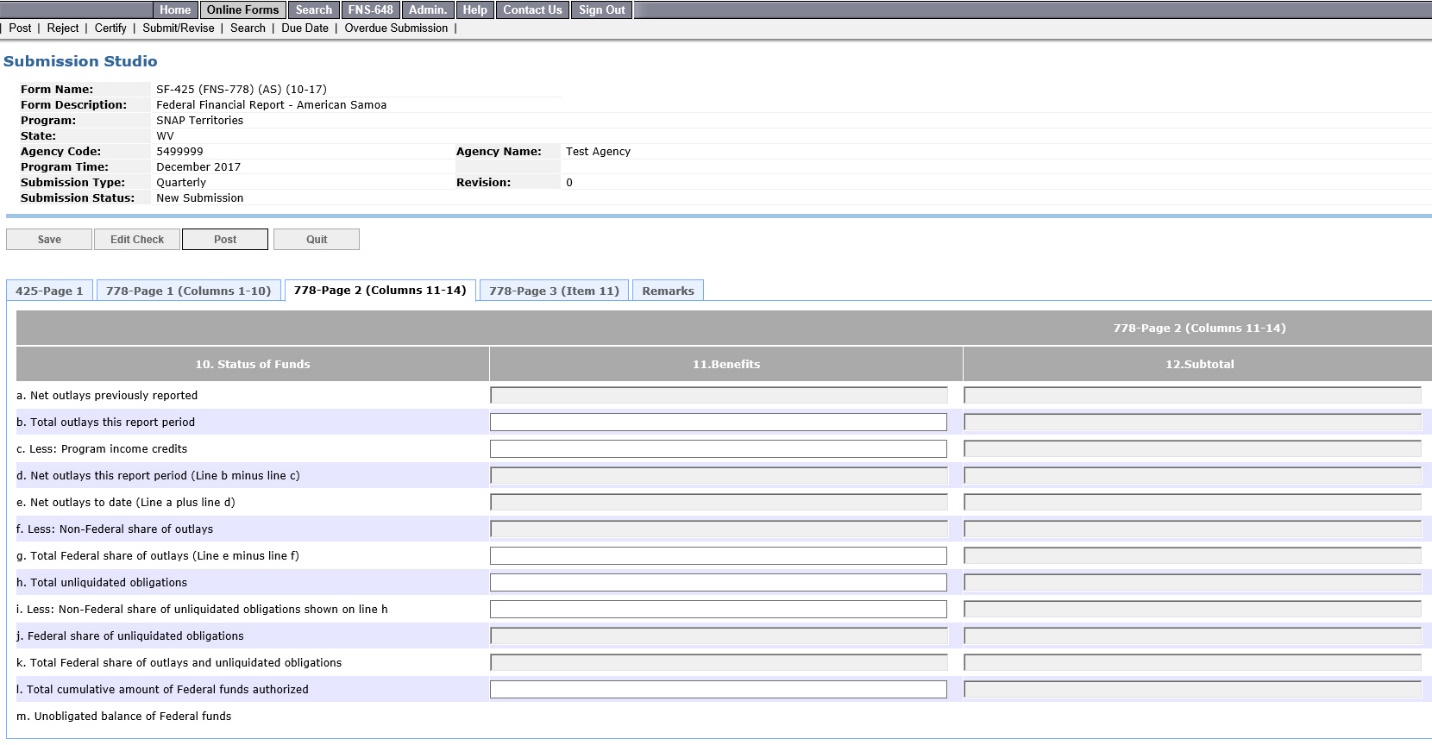
Task: Open the Online Forms menu
Action: pos(243,10)
